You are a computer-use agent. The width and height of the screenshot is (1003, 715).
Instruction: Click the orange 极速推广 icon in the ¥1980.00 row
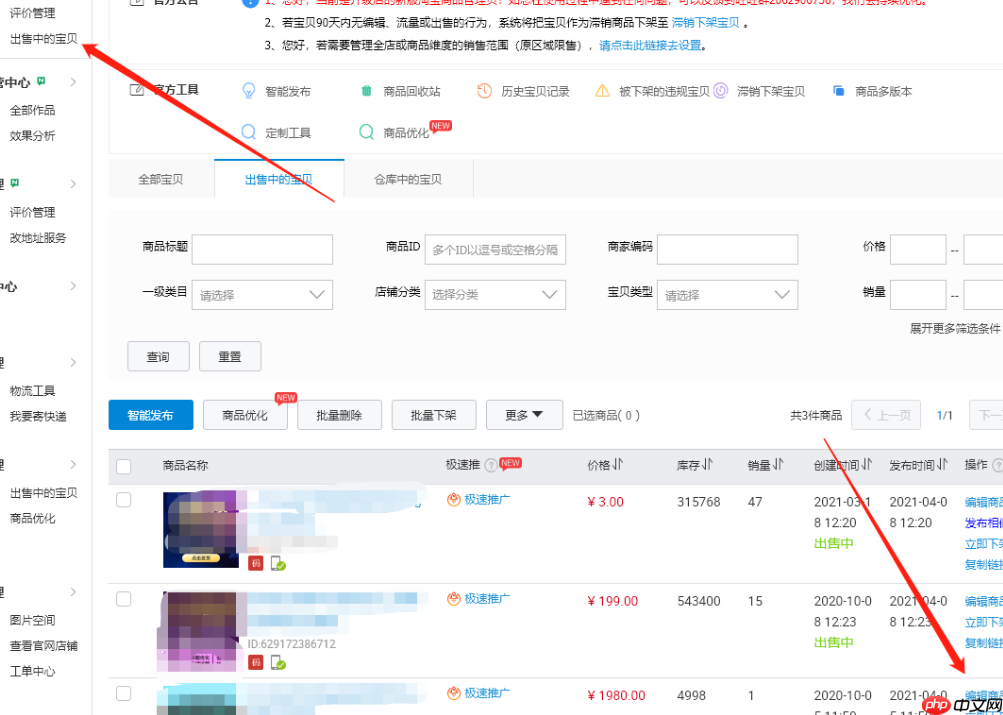click(x=454, y=693)
